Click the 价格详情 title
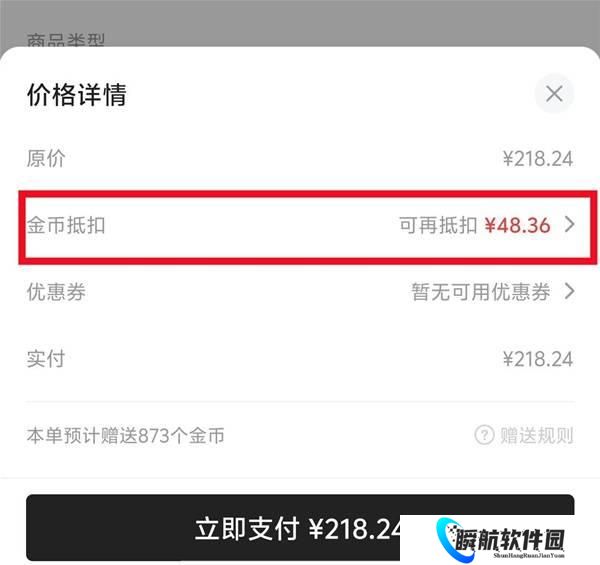The height and width of the screenshot is (565, 600). pos(77,94)
